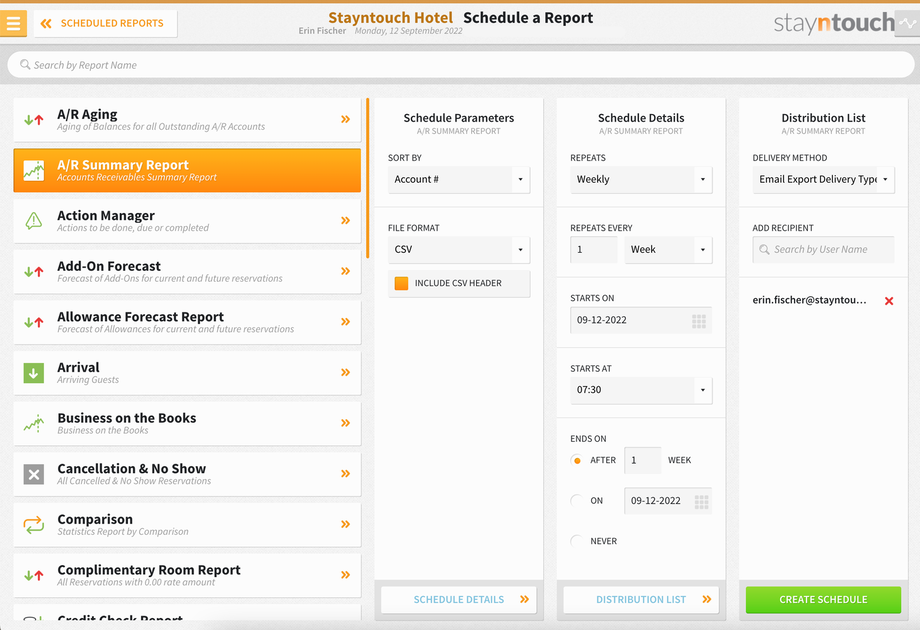Open the Starts At 07:30 dropdown
This screenshot has width=920, height=630.
641,390
